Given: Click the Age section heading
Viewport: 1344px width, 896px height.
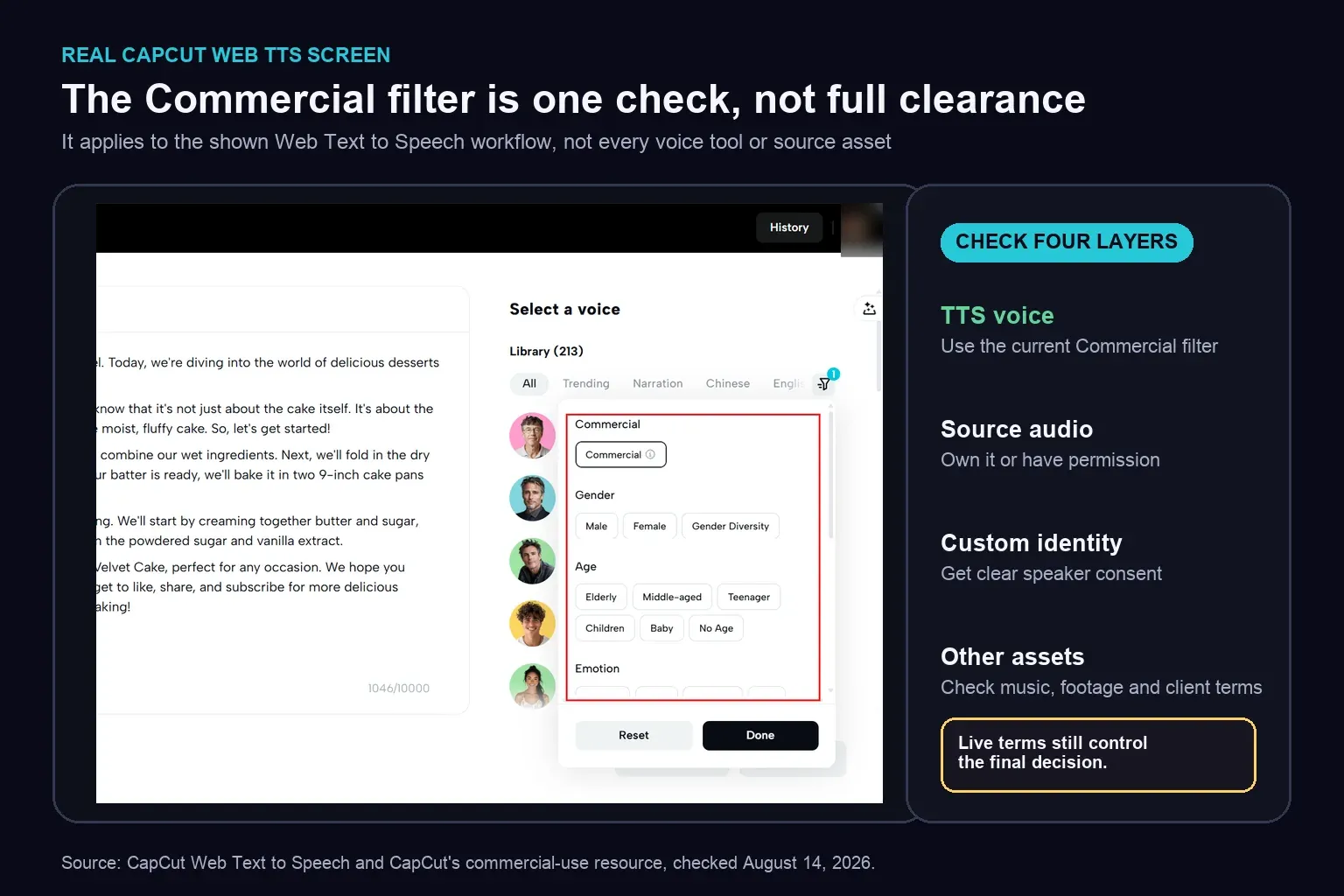Looking at the screenshot, I should (585, 567).
